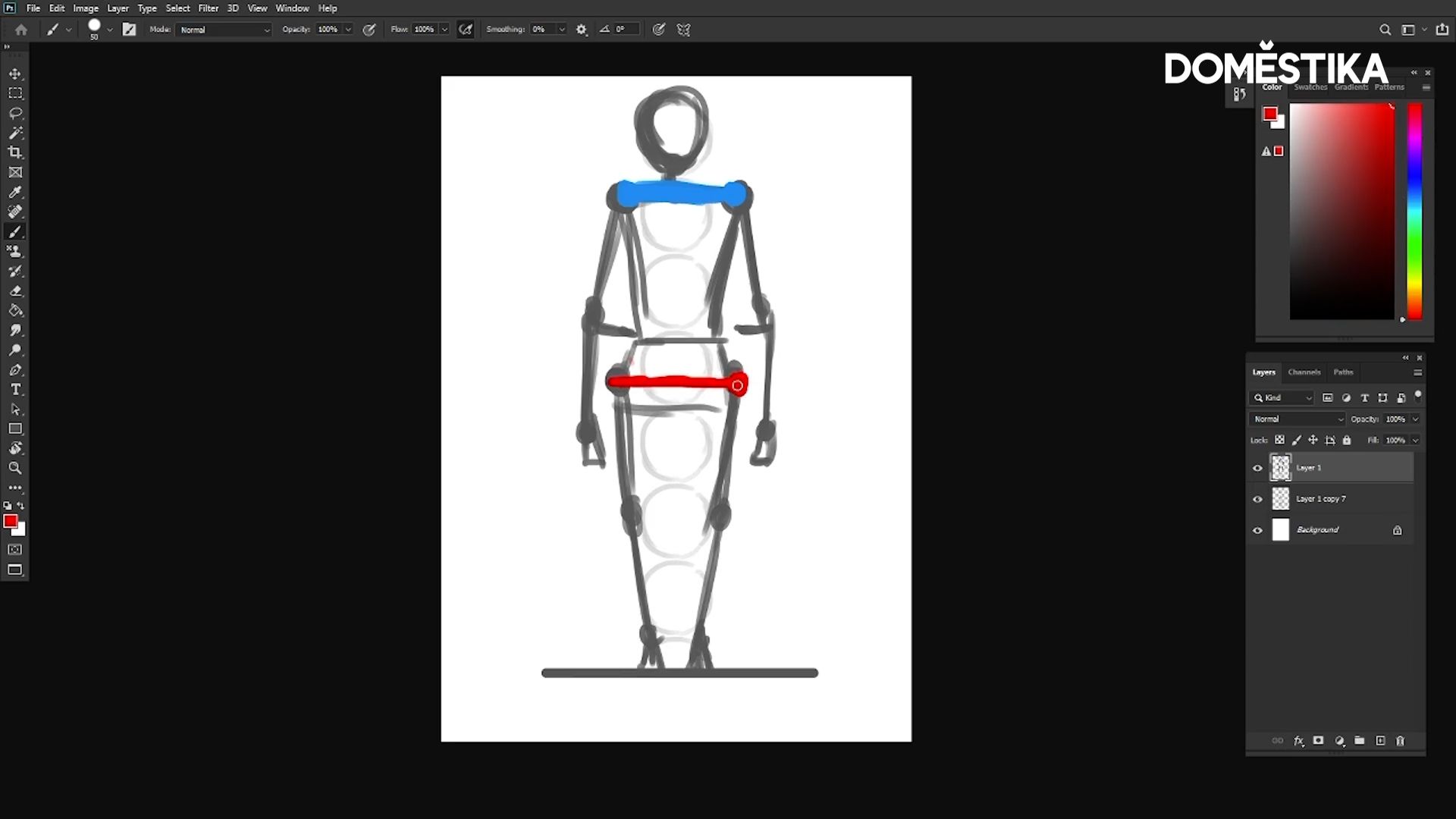1456x819 pixels.
Task: Select the Horizontal Type tool
Action: 15,389
